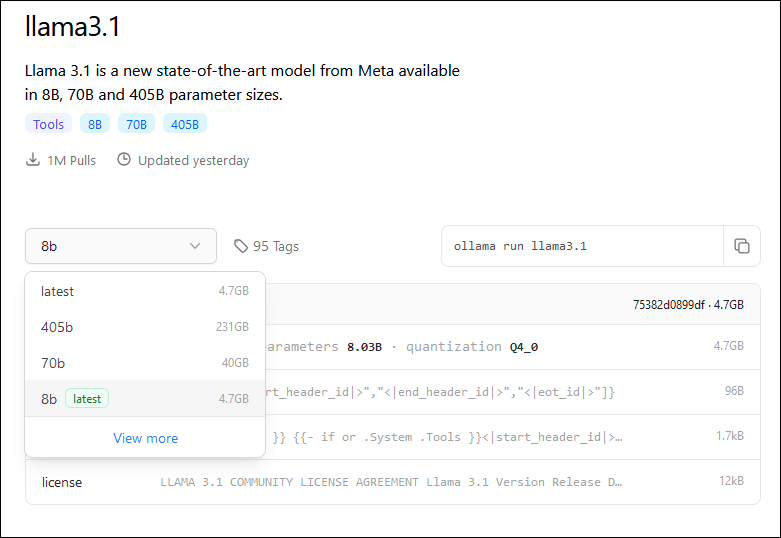
Task: Choose the 405b model variant
Action: [145, 327]
